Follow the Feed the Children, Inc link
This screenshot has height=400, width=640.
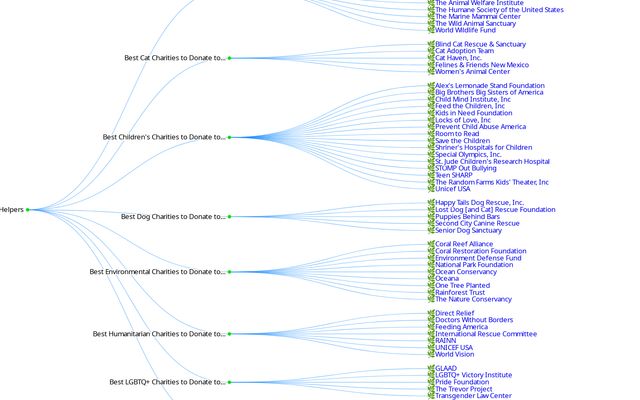[x=470, y=106]
